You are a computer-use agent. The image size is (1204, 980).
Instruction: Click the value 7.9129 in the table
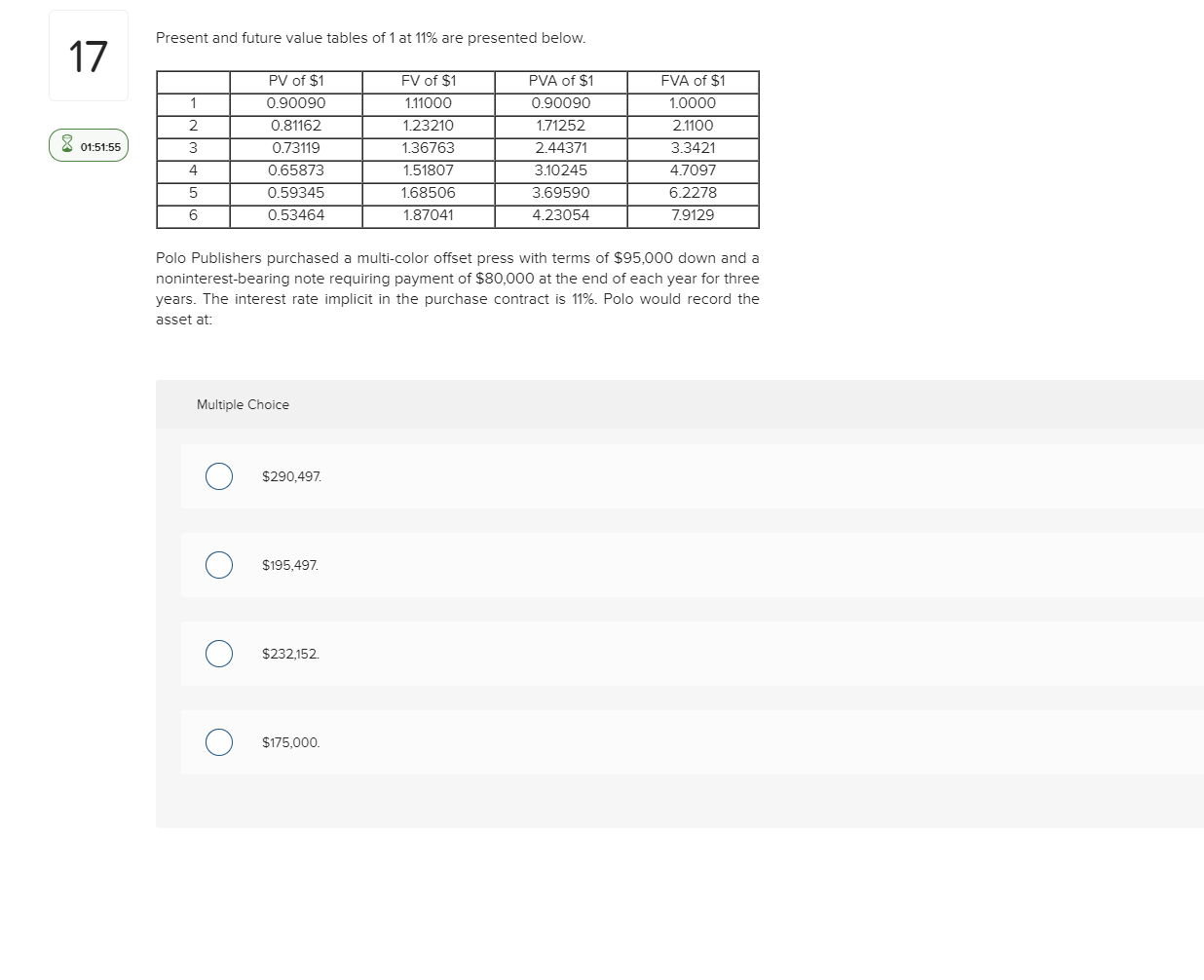pyautogui.click(x=693, y=215)
